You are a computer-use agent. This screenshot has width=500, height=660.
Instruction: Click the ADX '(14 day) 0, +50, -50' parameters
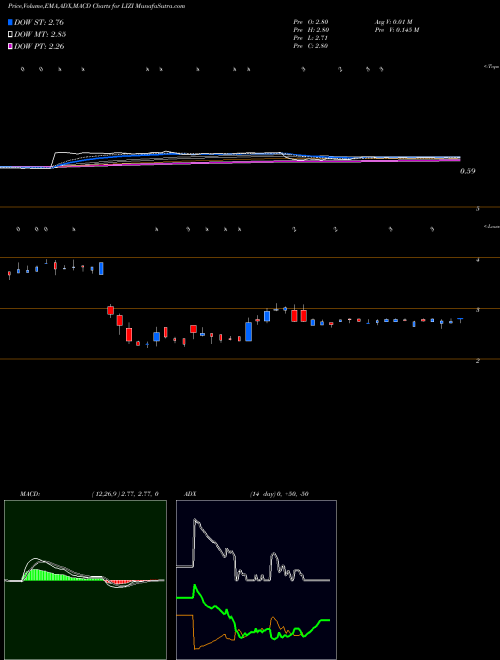[279, 494]
